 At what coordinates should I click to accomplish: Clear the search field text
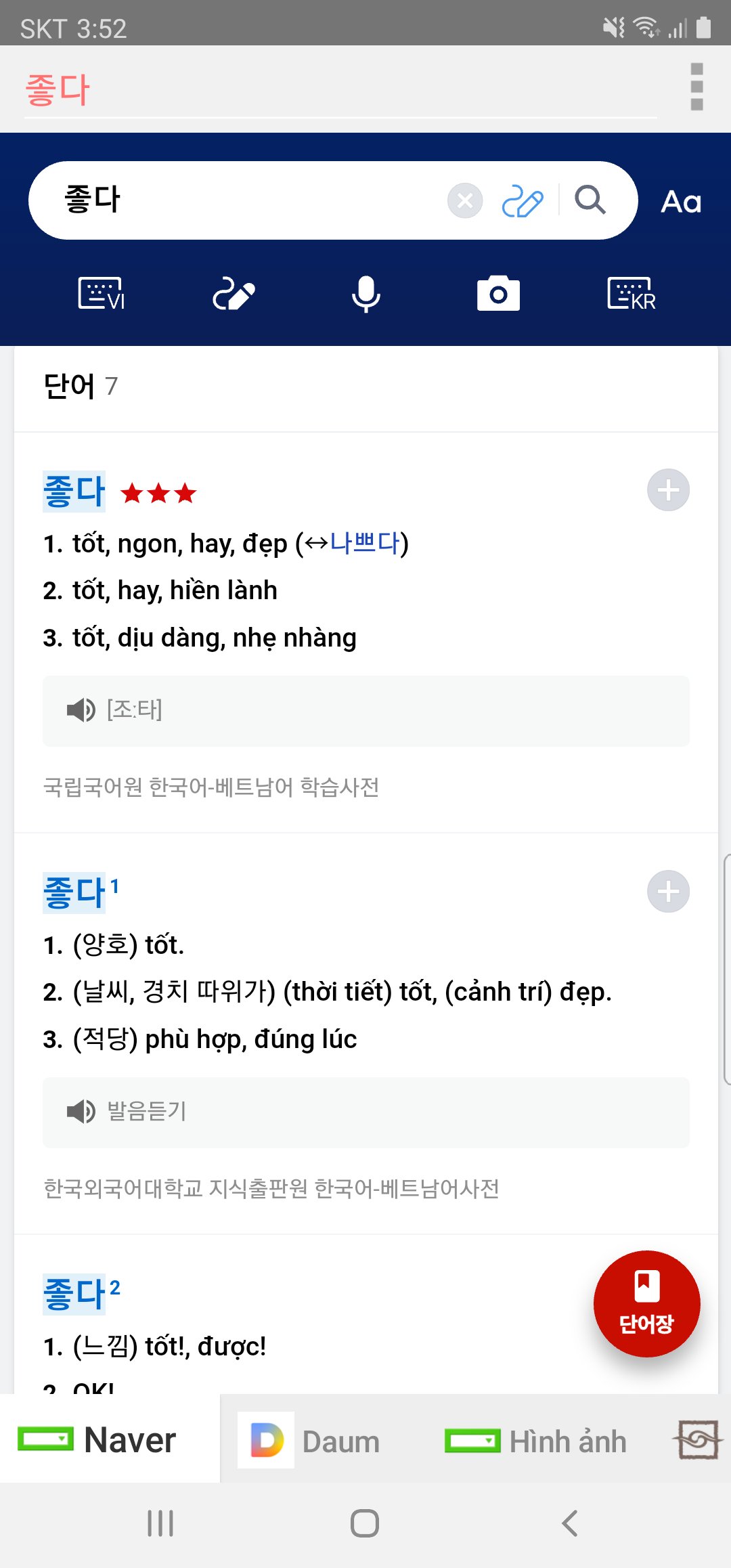pos(465,201)
